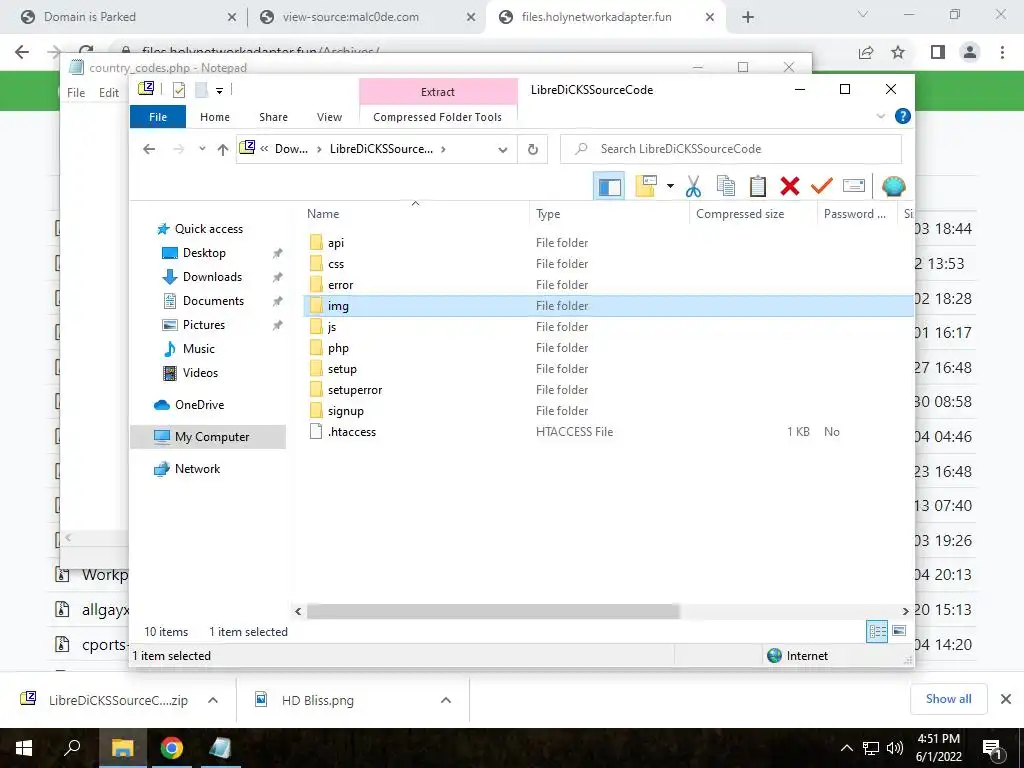Select Pictures in navigation pane

(203, 325)
